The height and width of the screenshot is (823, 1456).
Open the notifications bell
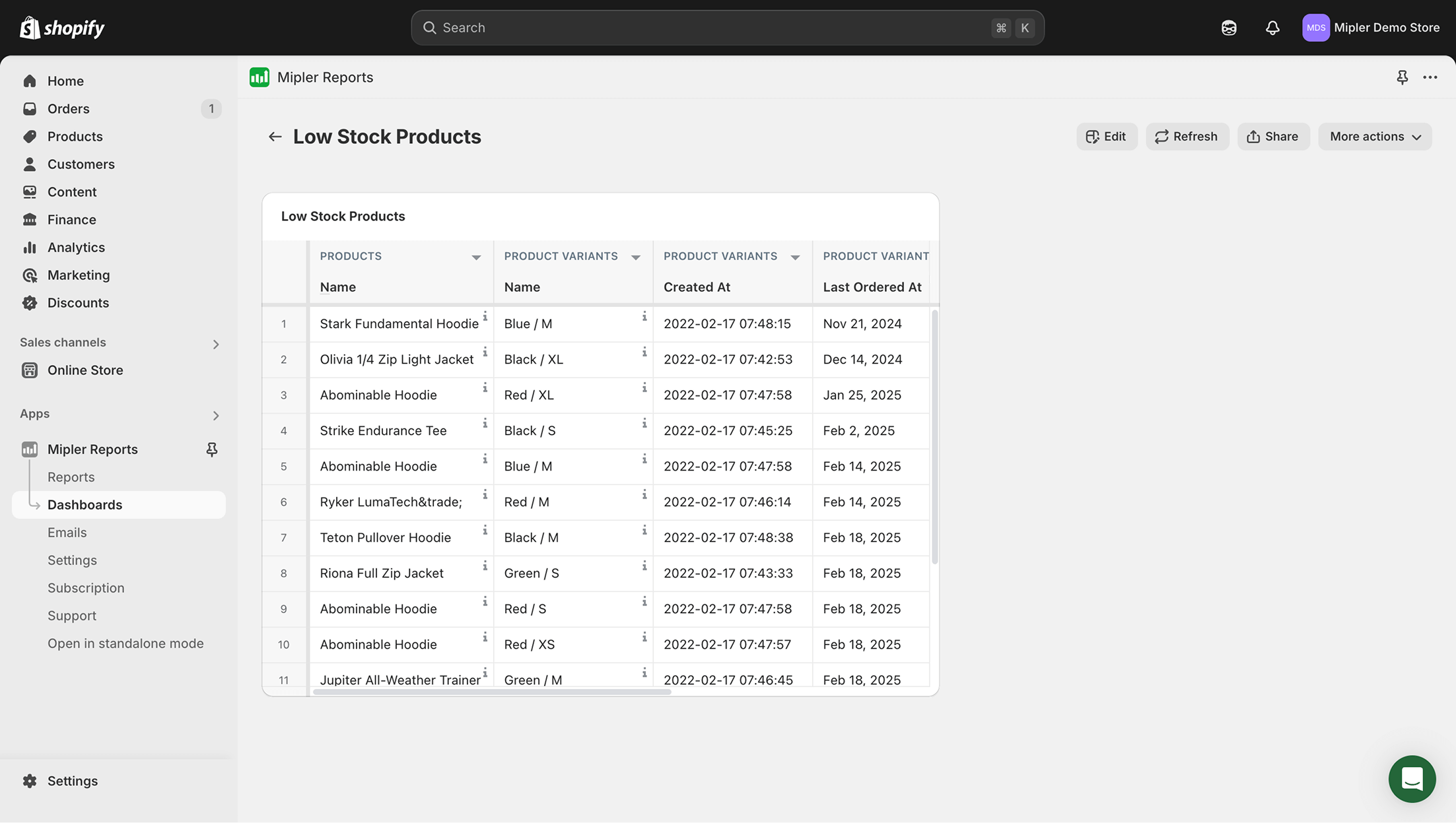point(1272,28)
